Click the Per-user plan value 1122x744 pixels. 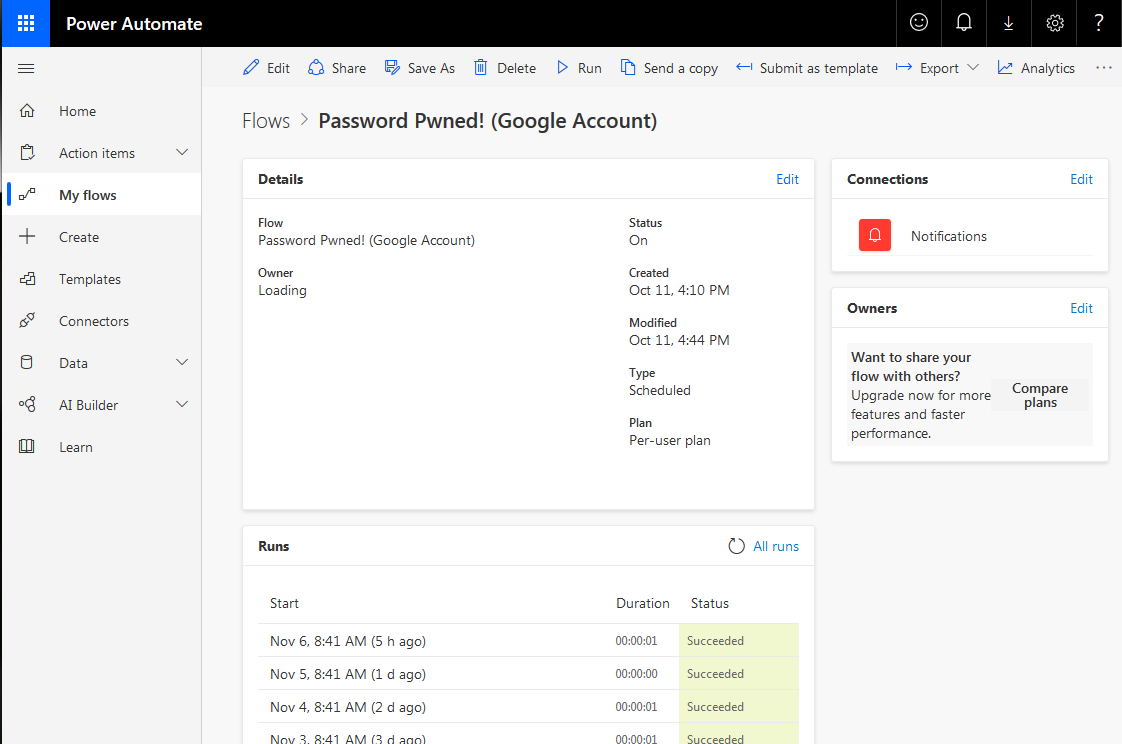670,441
